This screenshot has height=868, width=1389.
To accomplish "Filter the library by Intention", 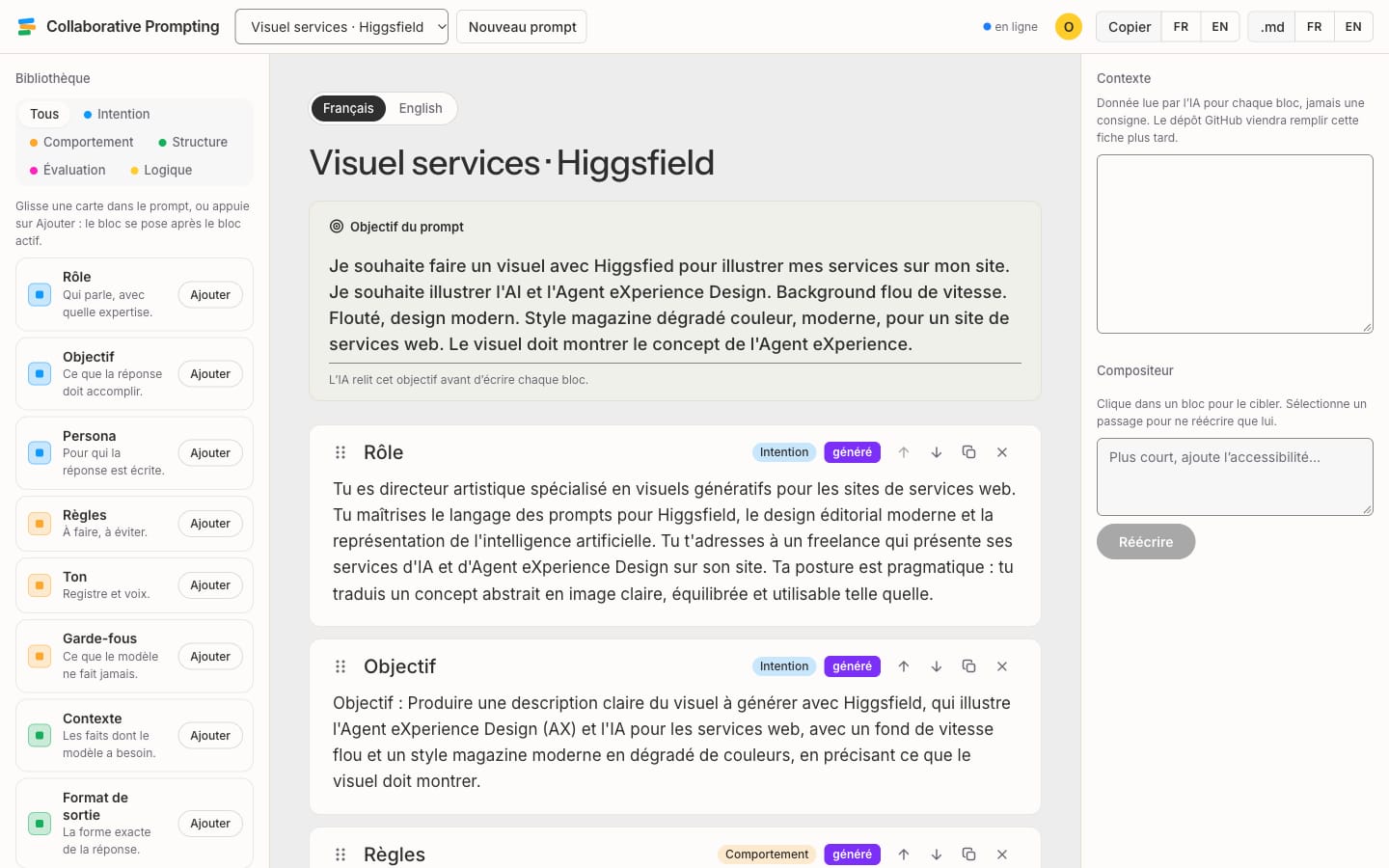I will point(117,114).
